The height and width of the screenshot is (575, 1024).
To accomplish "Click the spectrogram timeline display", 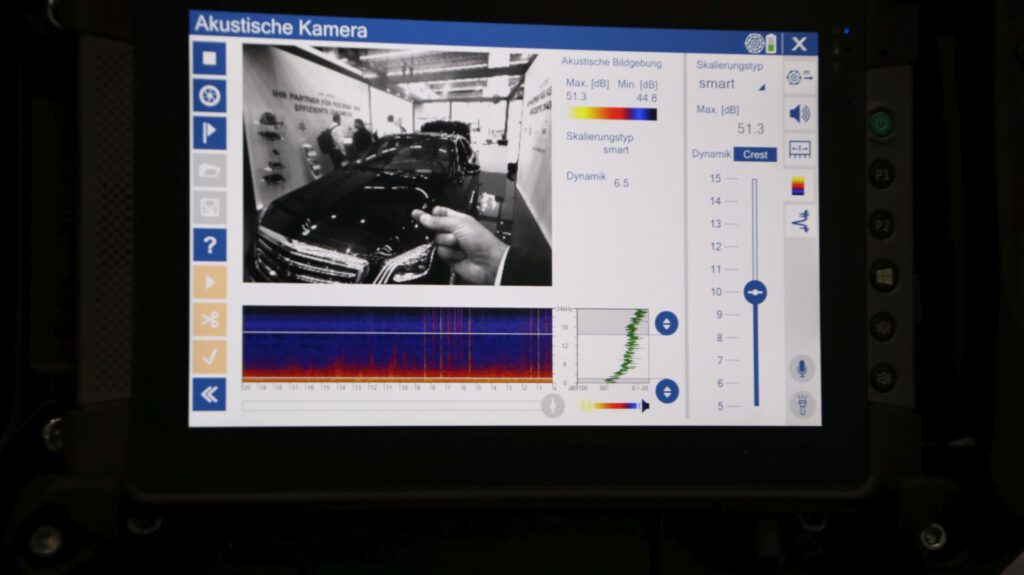I will pyautogui.click(x=397, y=345).
